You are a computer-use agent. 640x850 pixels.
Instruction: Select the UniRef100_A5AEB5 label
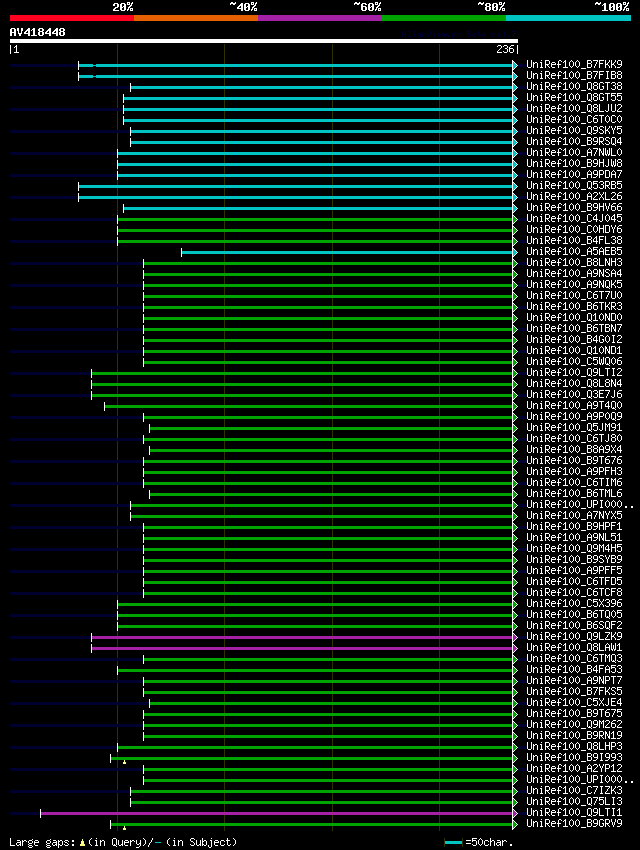coord(574,252)
